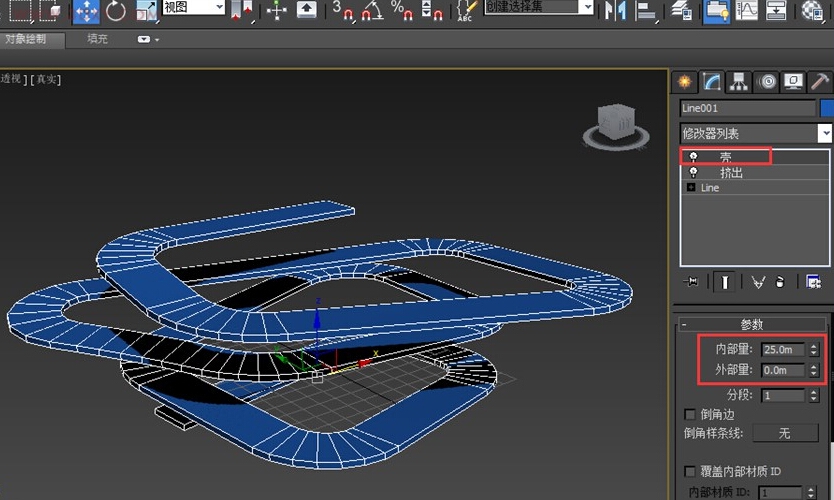Click the Align tool icon
Screen dimensions: 834x500
(x=646, y=11)
